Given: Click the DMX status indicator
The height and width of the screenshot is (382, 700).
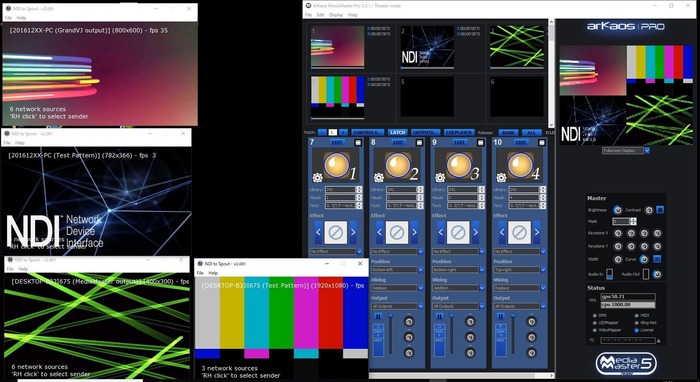Looking at the screenshot, I should tap(595, 315).
